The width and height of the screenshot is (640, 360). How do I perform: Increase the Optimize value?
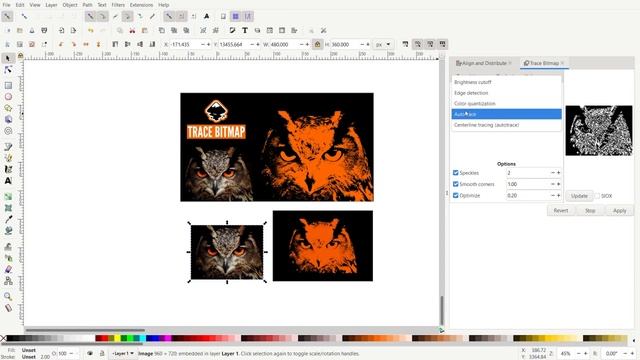[x=558, y=196]
